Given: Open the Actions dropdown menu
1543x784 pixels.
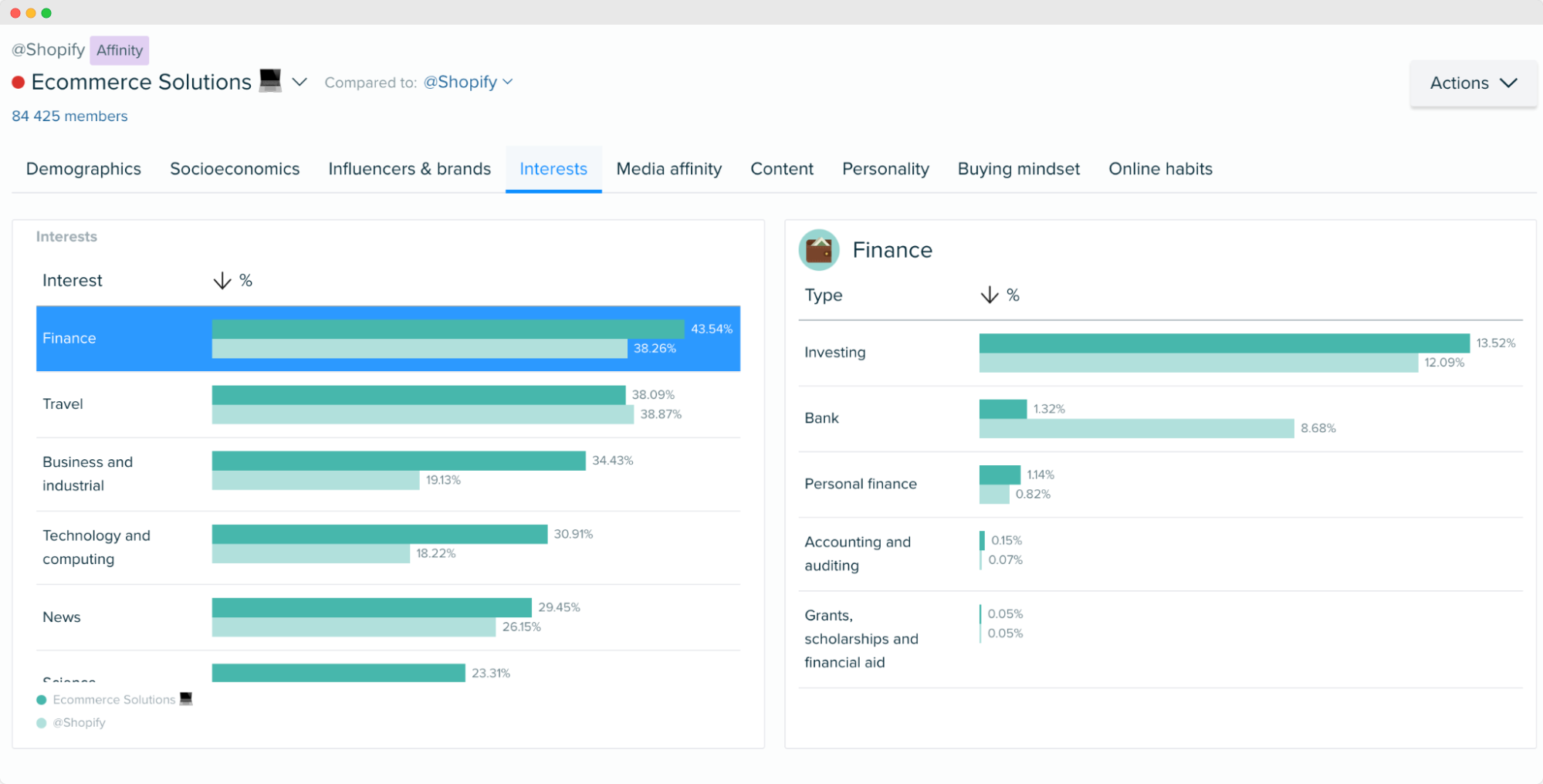Looking at the screenshot, I should click(1473, 83).
